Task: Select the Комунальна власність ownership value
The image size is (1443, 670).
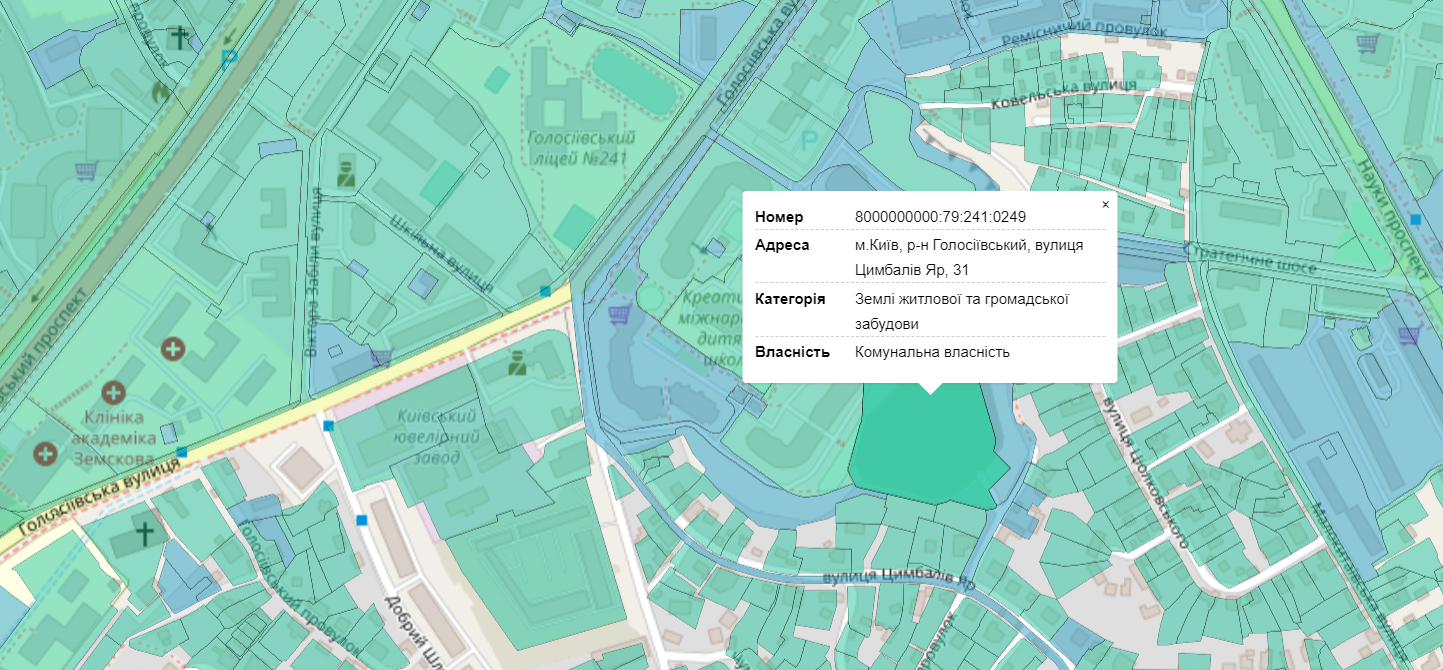Action: (x=932, y=352)
